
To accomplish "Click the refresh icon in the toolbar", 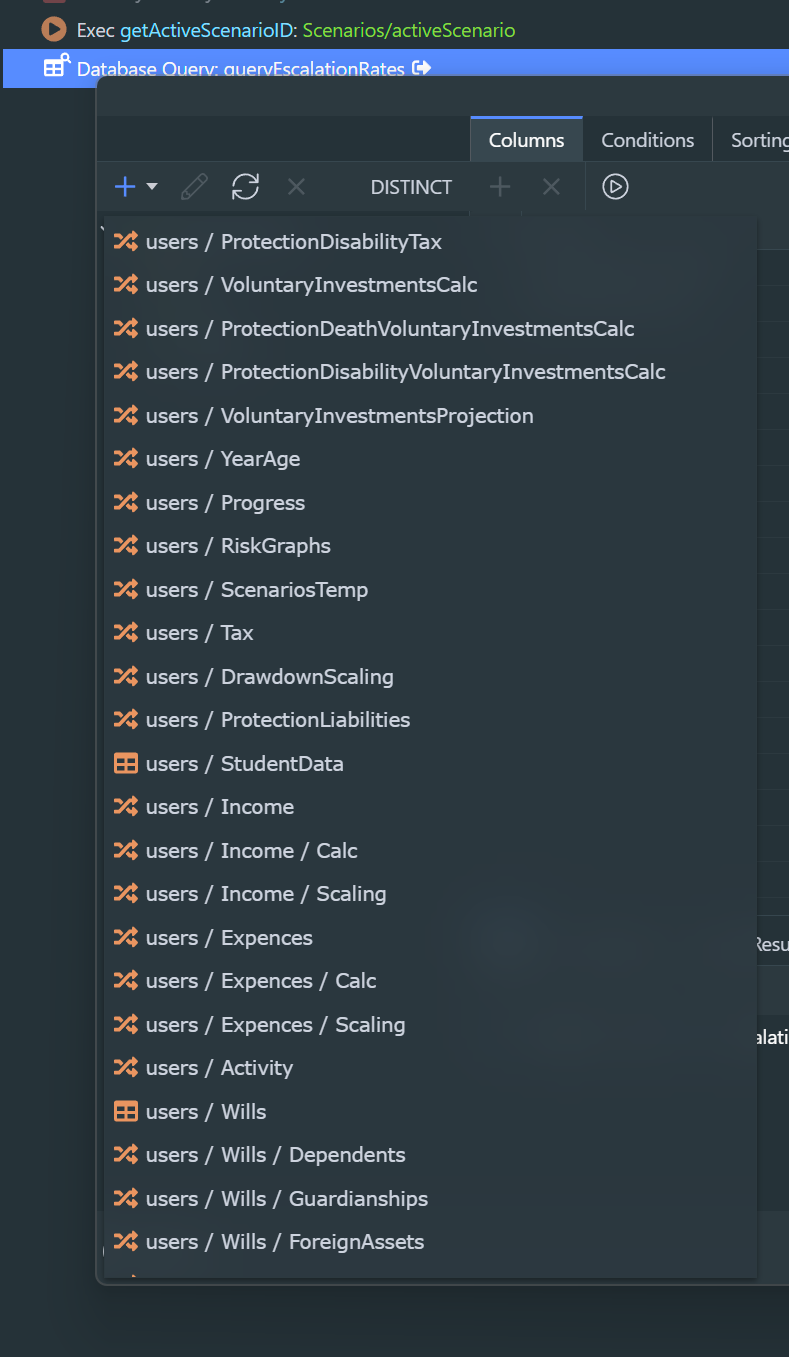I will point(245,187).
